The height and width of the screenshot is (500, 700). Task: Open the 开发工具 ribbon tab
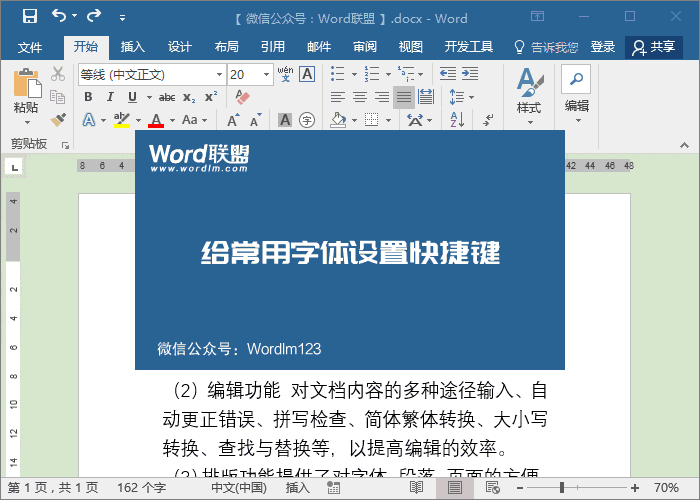pos(469,46)
